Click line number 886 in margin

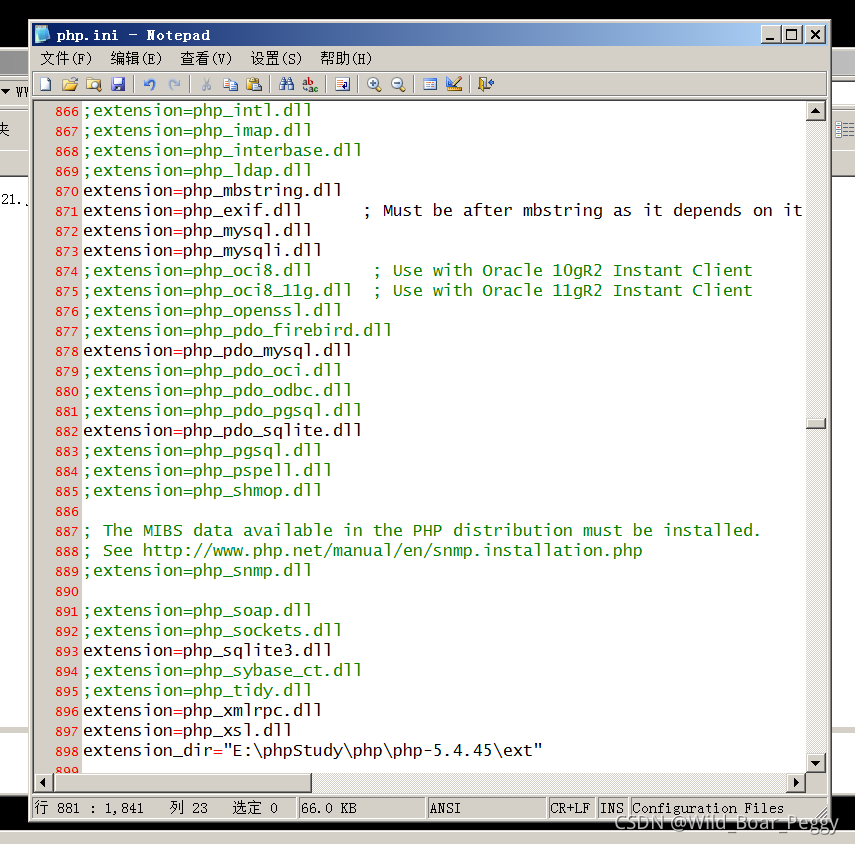tap(67, 511)
